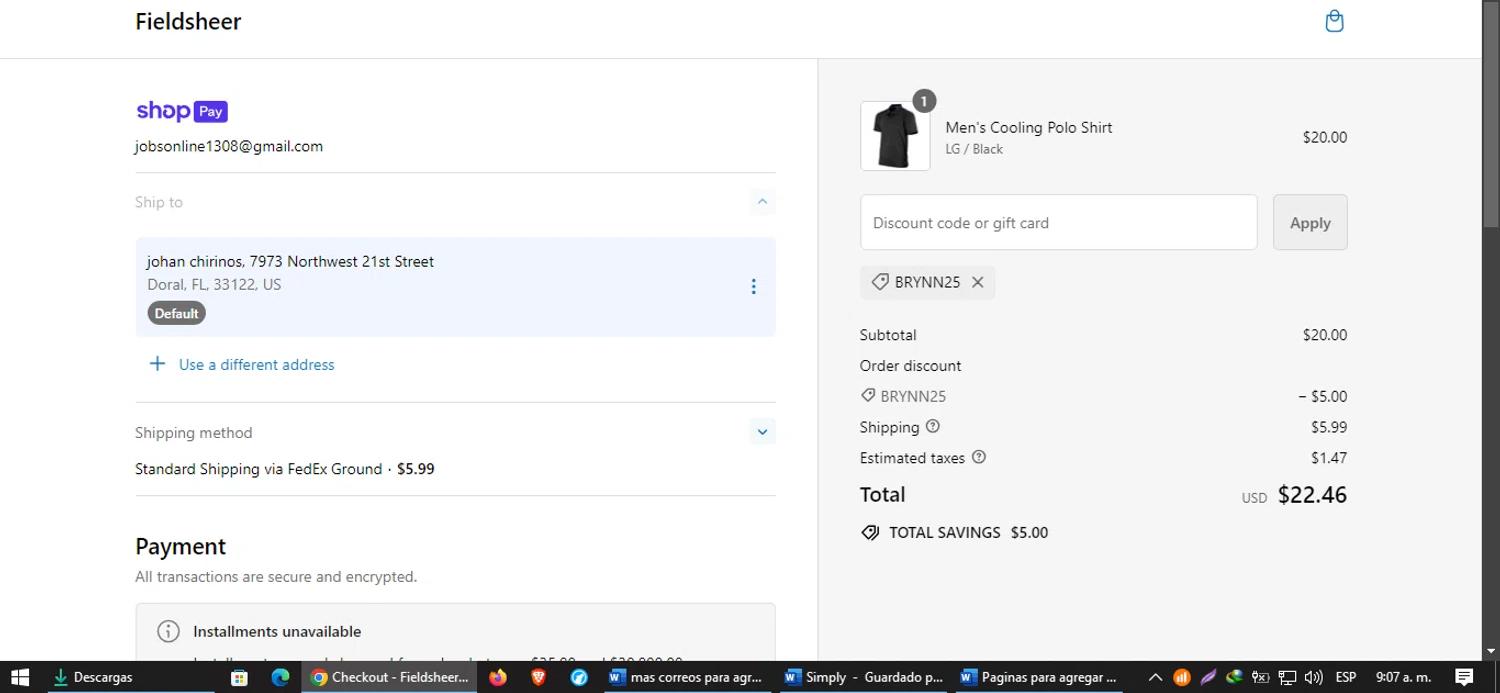1500x693 pixels.
Task: Click the plus icon beside different address
Action: coord(157,364)
